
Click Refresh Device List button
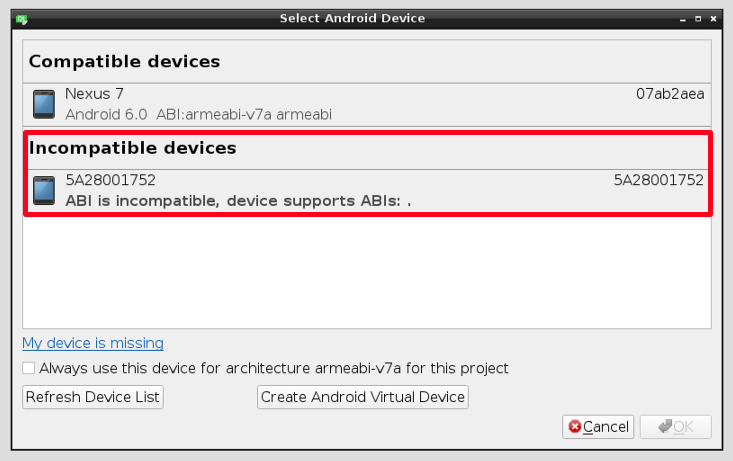tap(93, 397)
